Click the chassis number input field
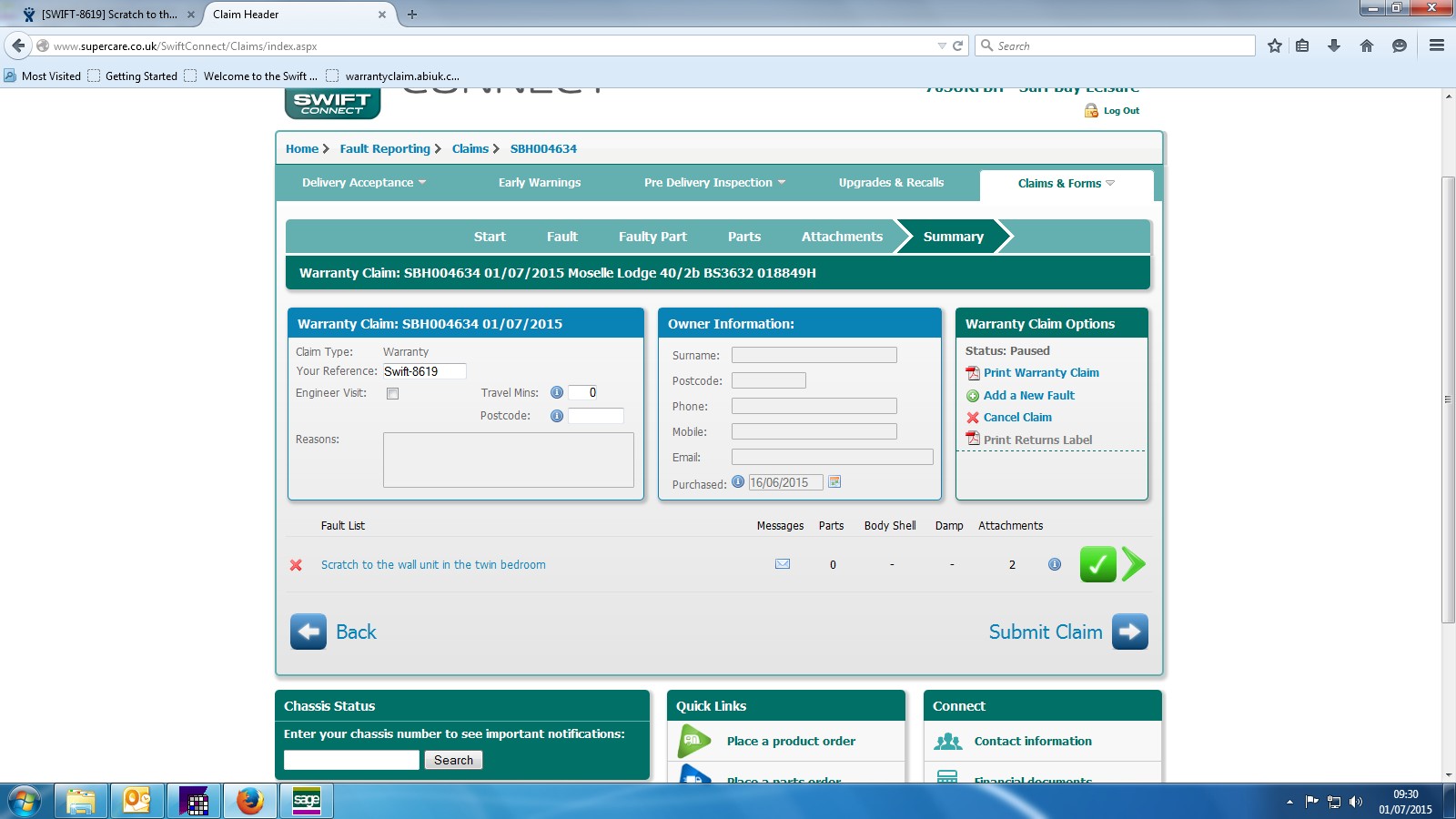This screenshot has width=1456, height=819. (351, 760)
